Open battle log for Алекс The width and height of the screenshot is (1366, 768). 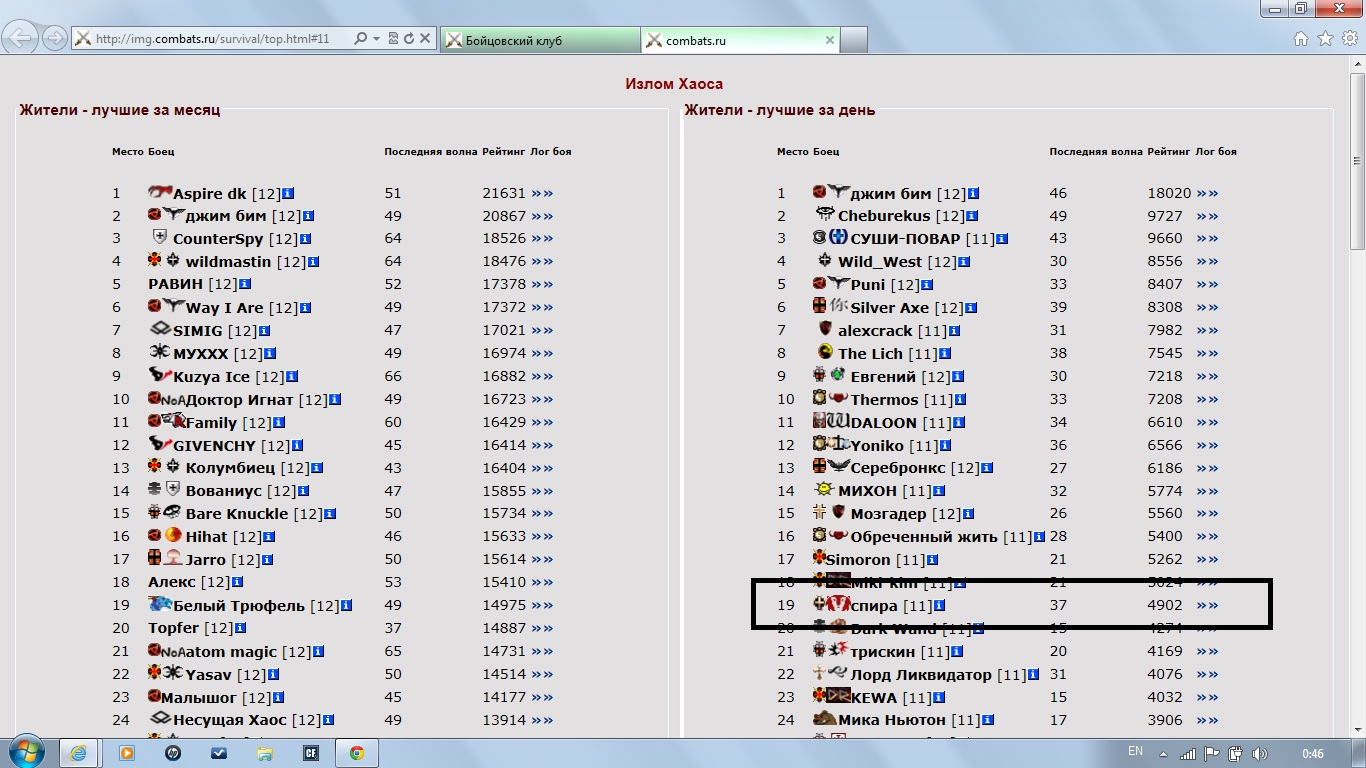[542, 582]
